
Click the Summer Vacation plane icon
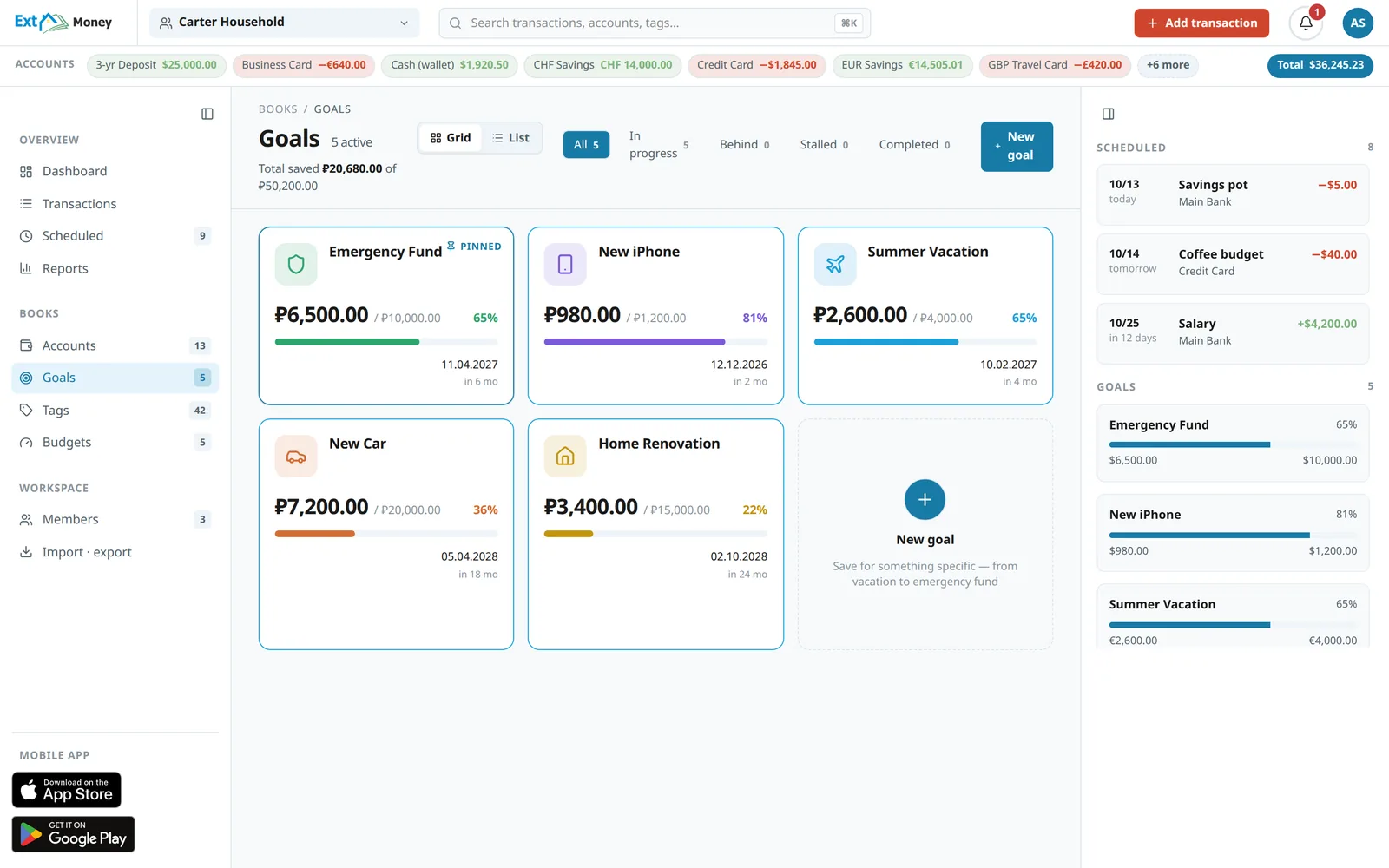[835, 265]
